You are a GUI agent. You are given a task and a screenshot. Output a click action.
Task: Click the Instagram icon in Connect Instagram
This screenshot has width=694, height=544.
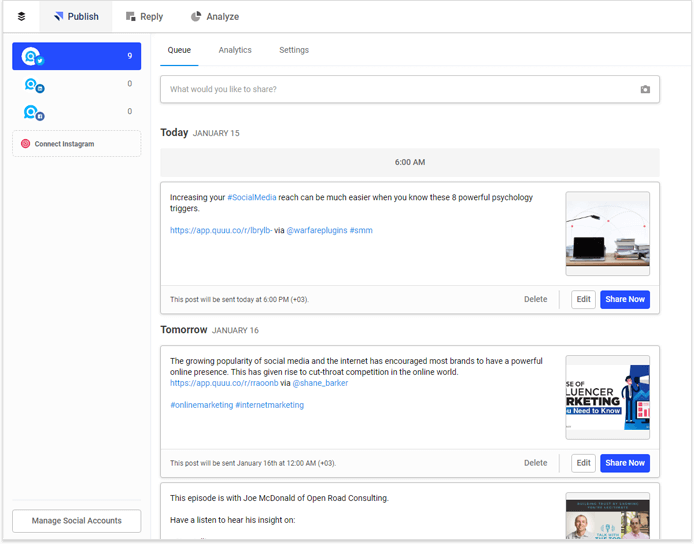(x=26, y=144)
